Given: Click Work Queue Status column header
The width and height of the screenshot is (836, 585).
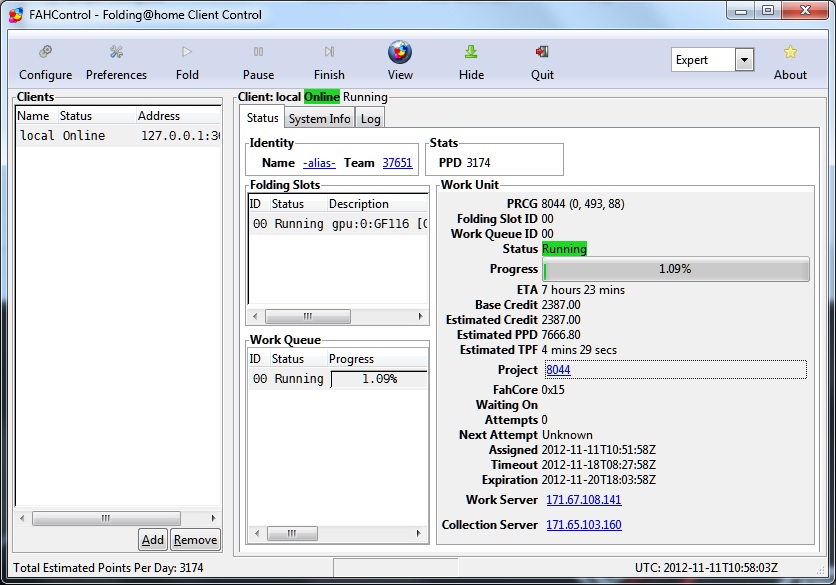Looking at the screenshot, I should click(298, 359).
